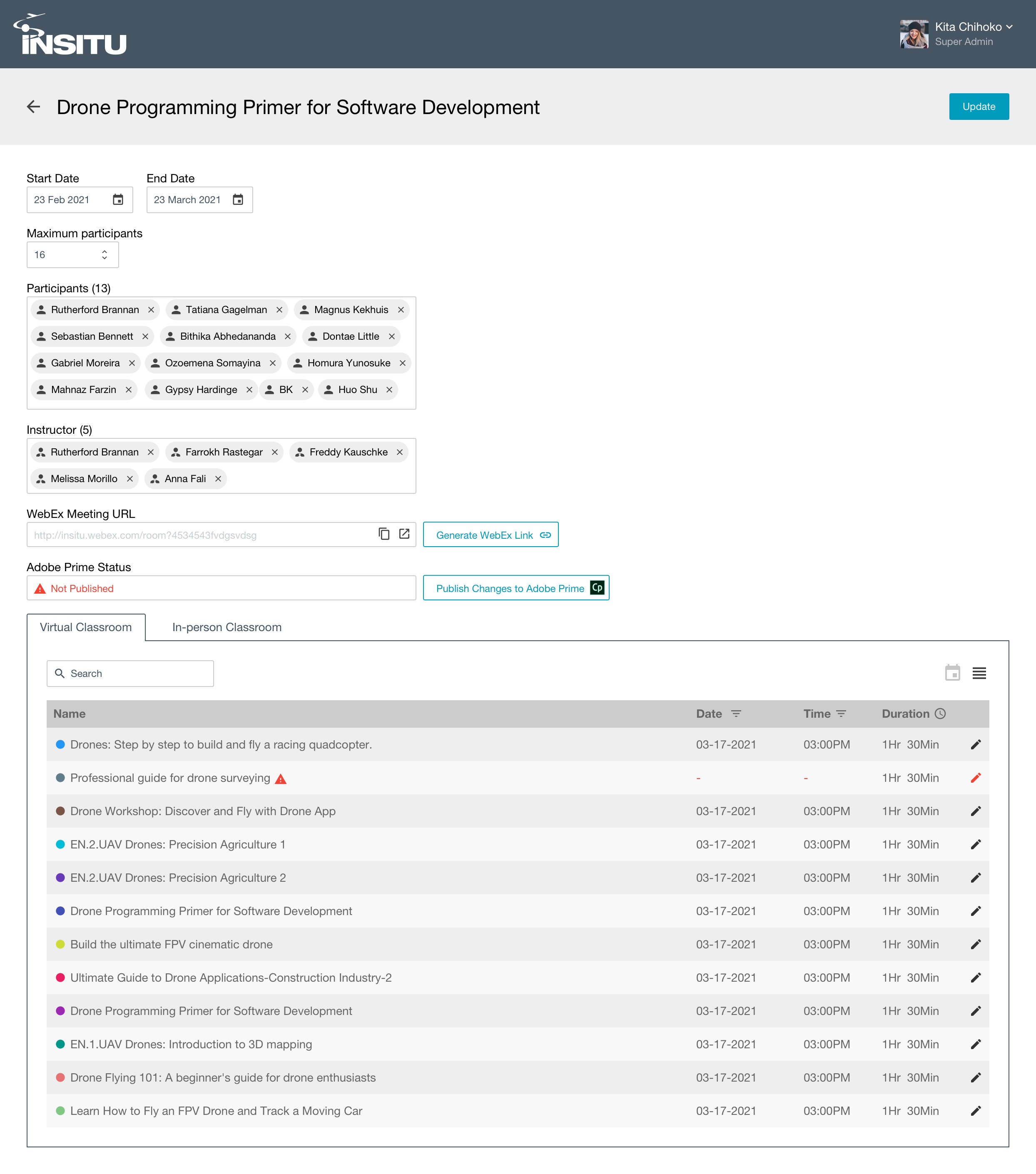
Task: Publish Changes to Adobe Prime
Action: (516, 587)
